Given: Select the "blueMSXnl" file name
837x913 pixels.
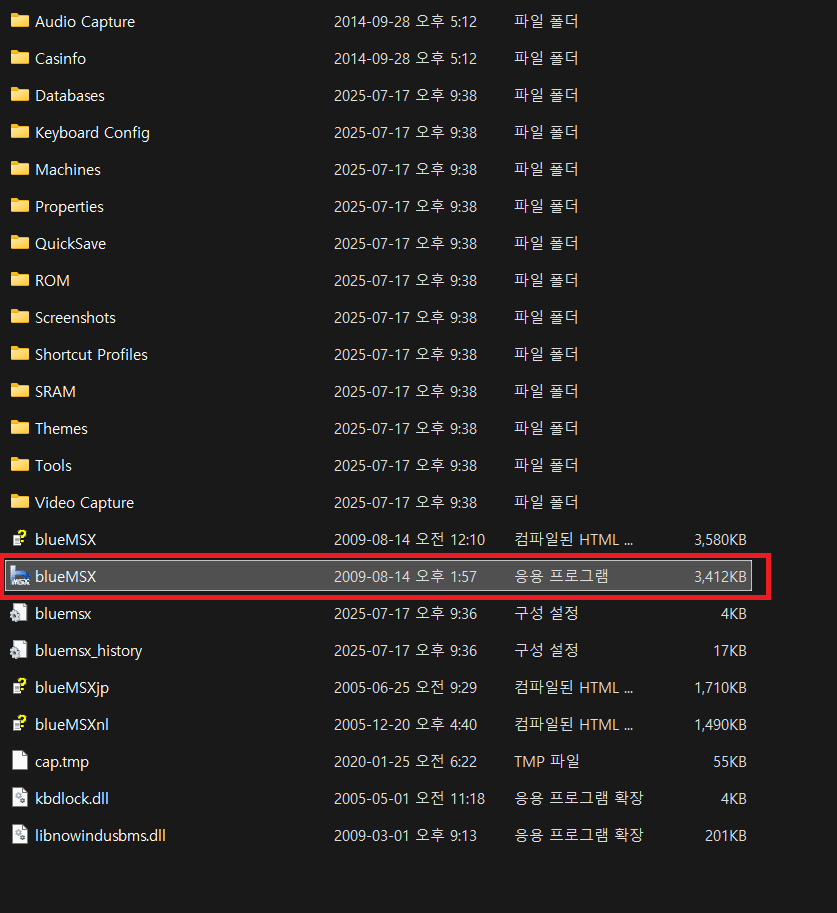Looking at the screenshot, I should (72, 724).
